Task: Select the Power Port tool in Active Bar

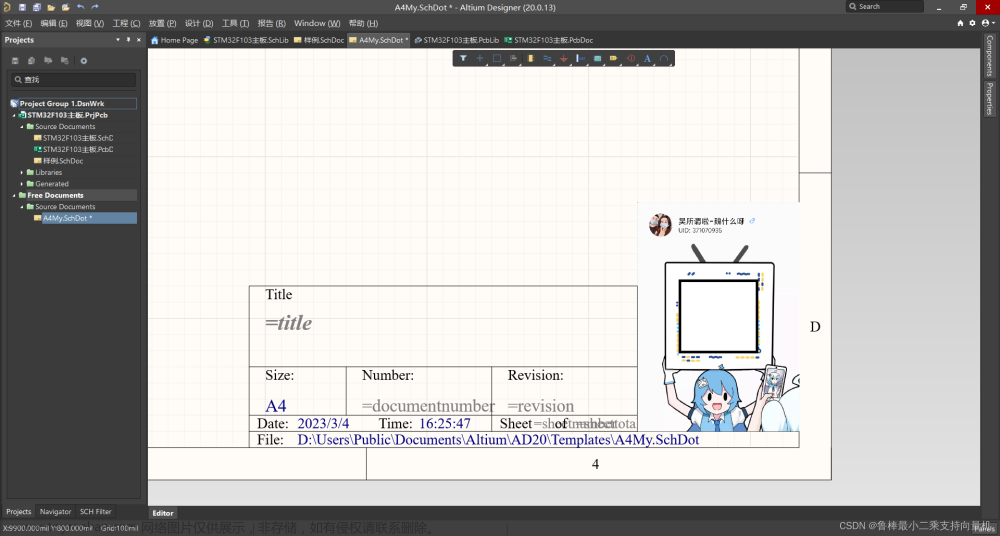Action: tap(564, 59)
